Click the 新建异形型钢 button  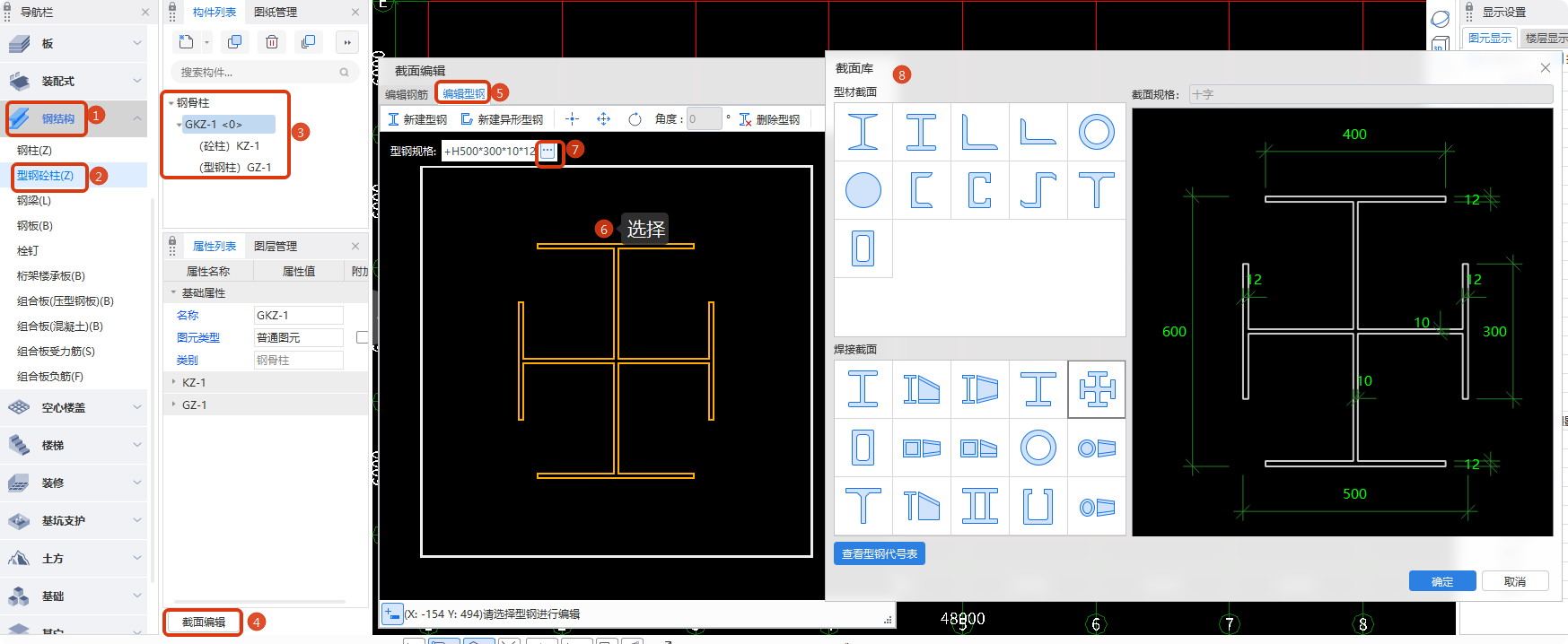(502, 119)
